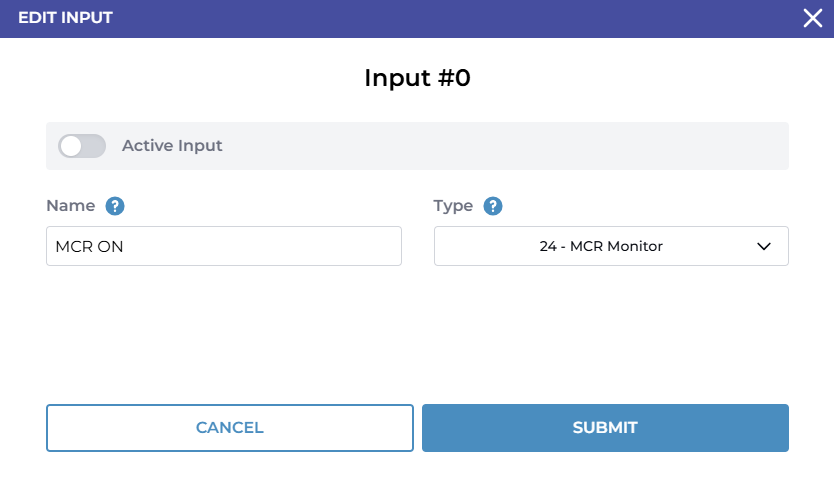Close the Edit Input dialog

pos(813,18)
